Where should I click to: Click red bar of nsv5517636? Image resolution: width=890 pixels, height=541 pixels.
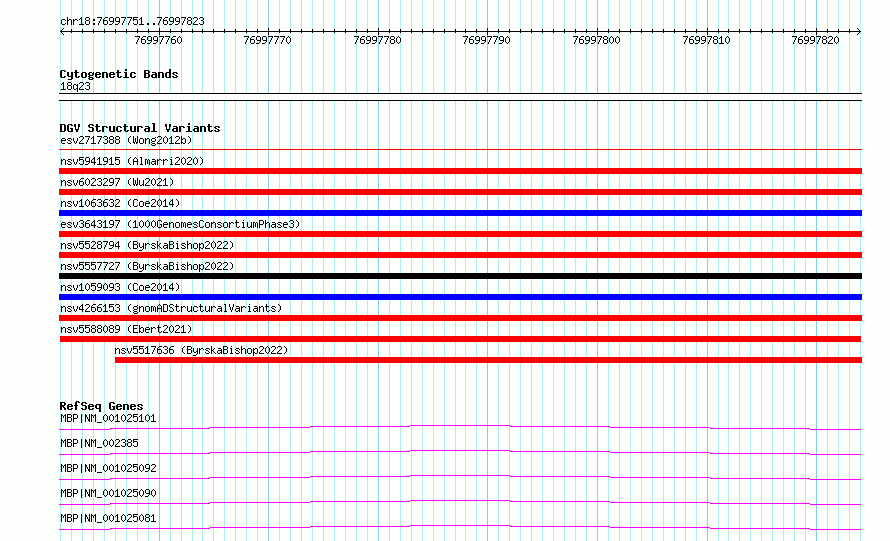tap(488, 360)
